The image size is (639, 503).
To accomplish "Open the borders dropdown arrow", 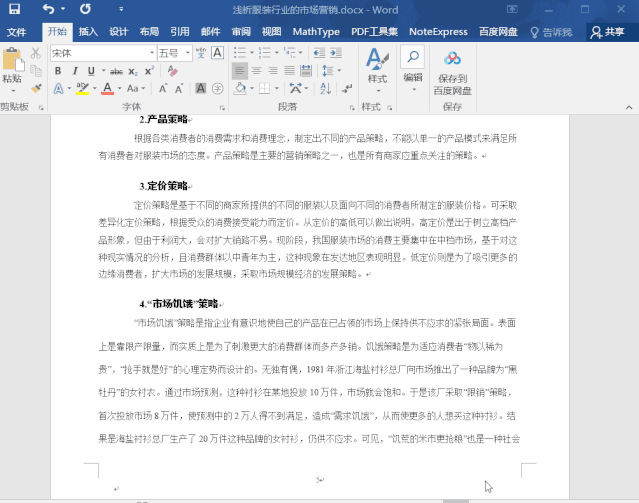I will coord(277,88).
